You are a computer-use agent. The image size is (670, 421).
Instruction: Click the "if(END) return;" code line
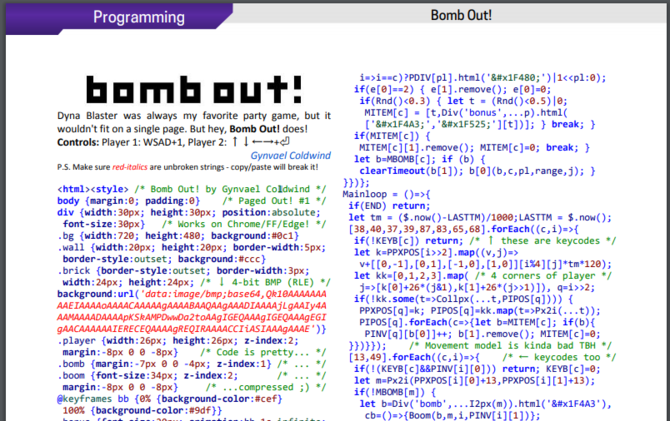point(389,206)
